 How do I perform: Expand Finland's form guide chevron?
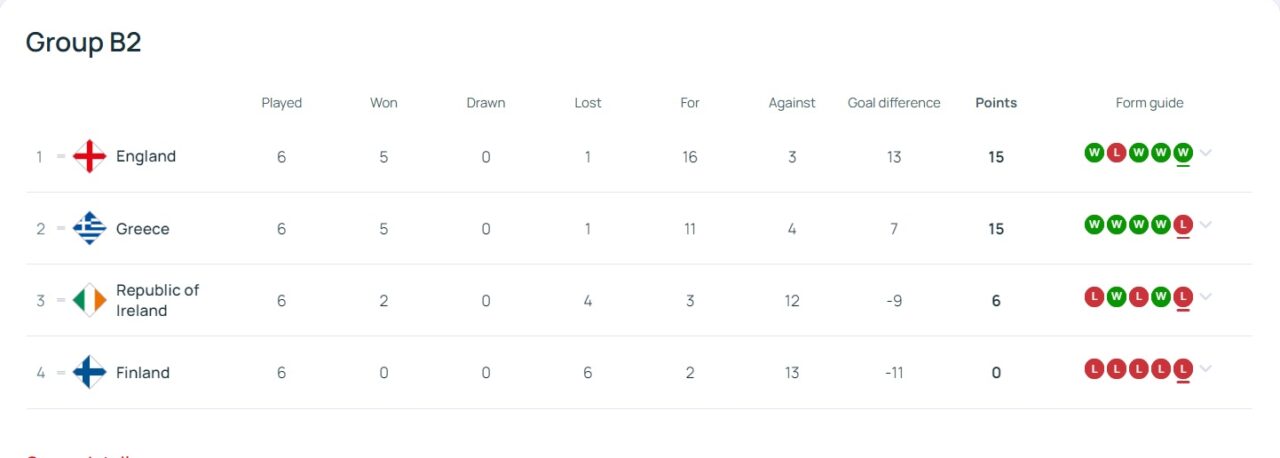click(1206, 369)
